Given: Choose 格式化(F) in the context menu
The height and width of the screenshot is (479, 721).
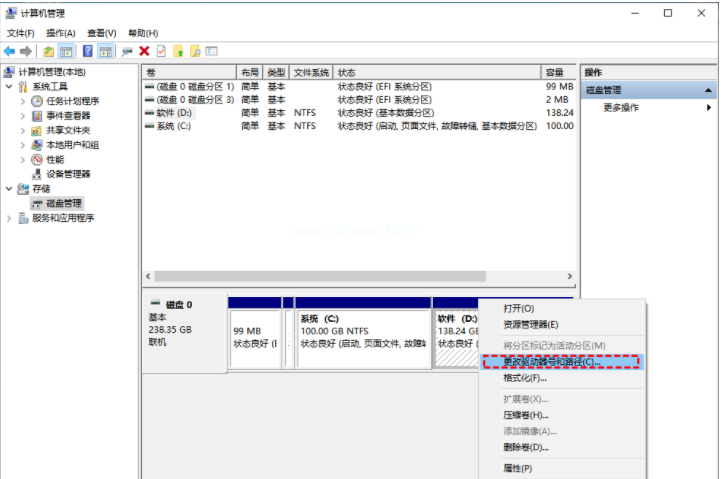Looking at the screenshot, I should (x=525, y=378).
